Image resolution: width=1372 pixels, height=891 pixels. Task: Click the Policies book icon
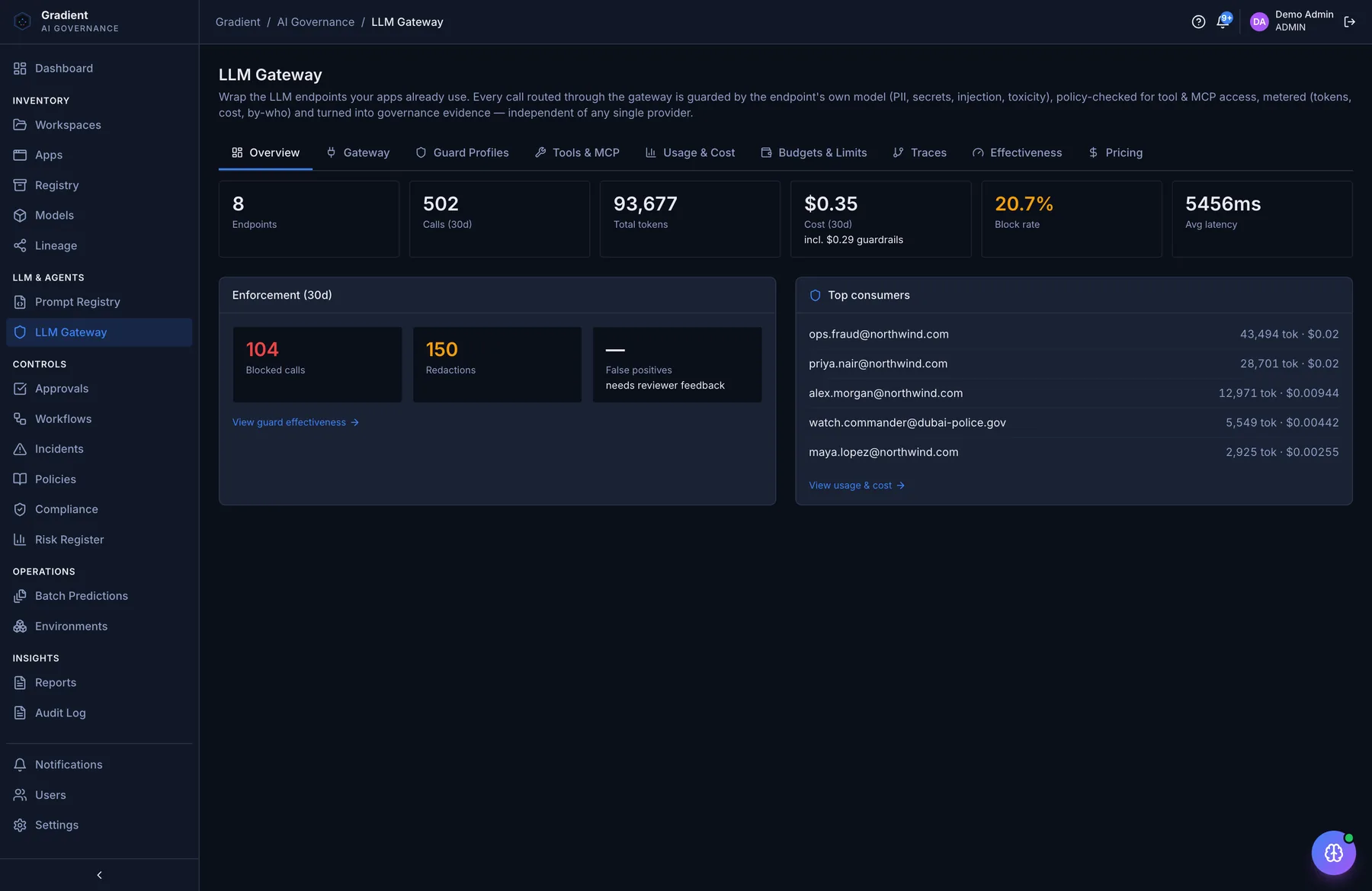click(x=20, y=479)
